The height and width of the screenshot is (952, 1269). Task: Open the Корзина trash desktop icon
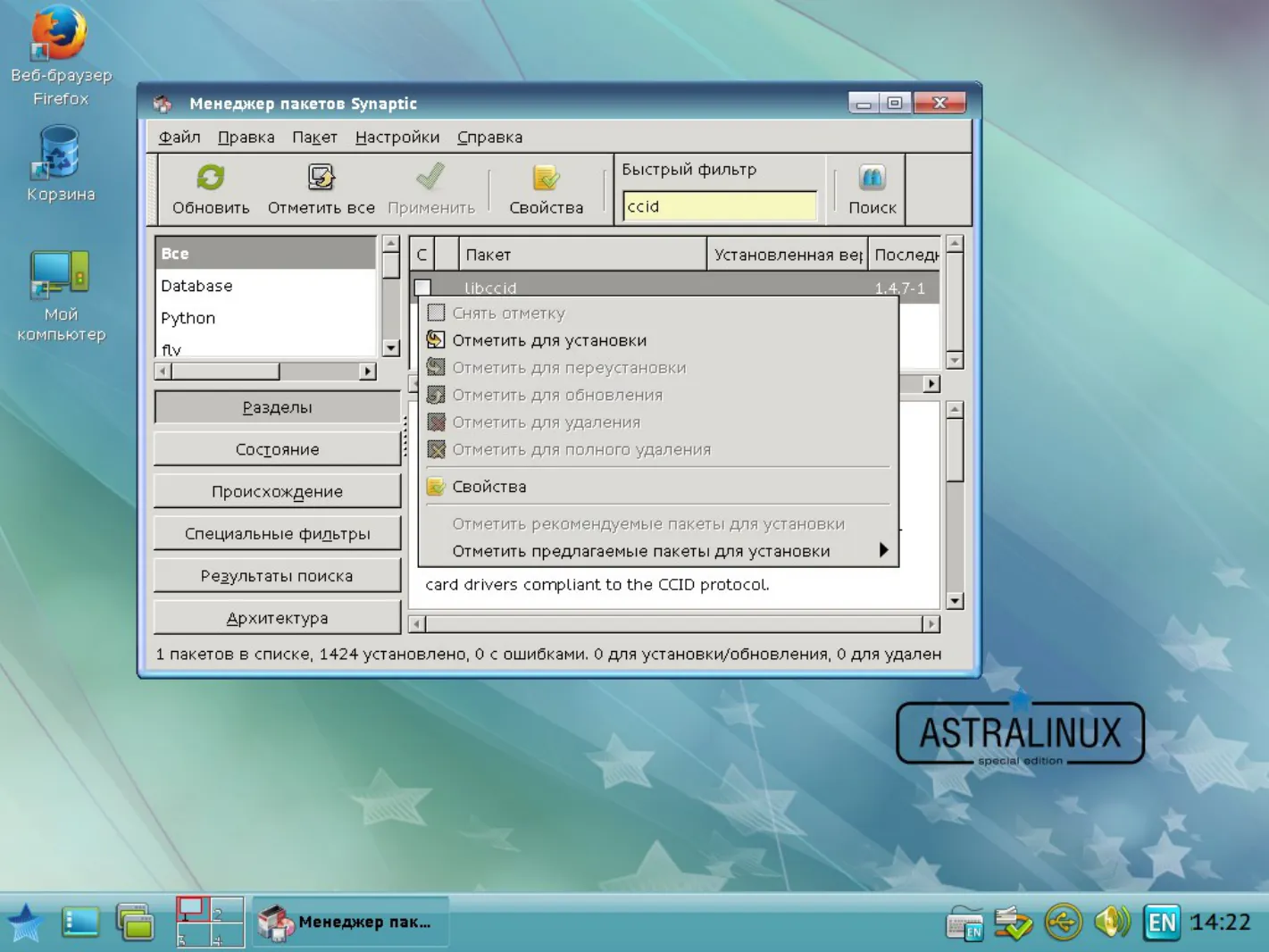coord(59,152)
